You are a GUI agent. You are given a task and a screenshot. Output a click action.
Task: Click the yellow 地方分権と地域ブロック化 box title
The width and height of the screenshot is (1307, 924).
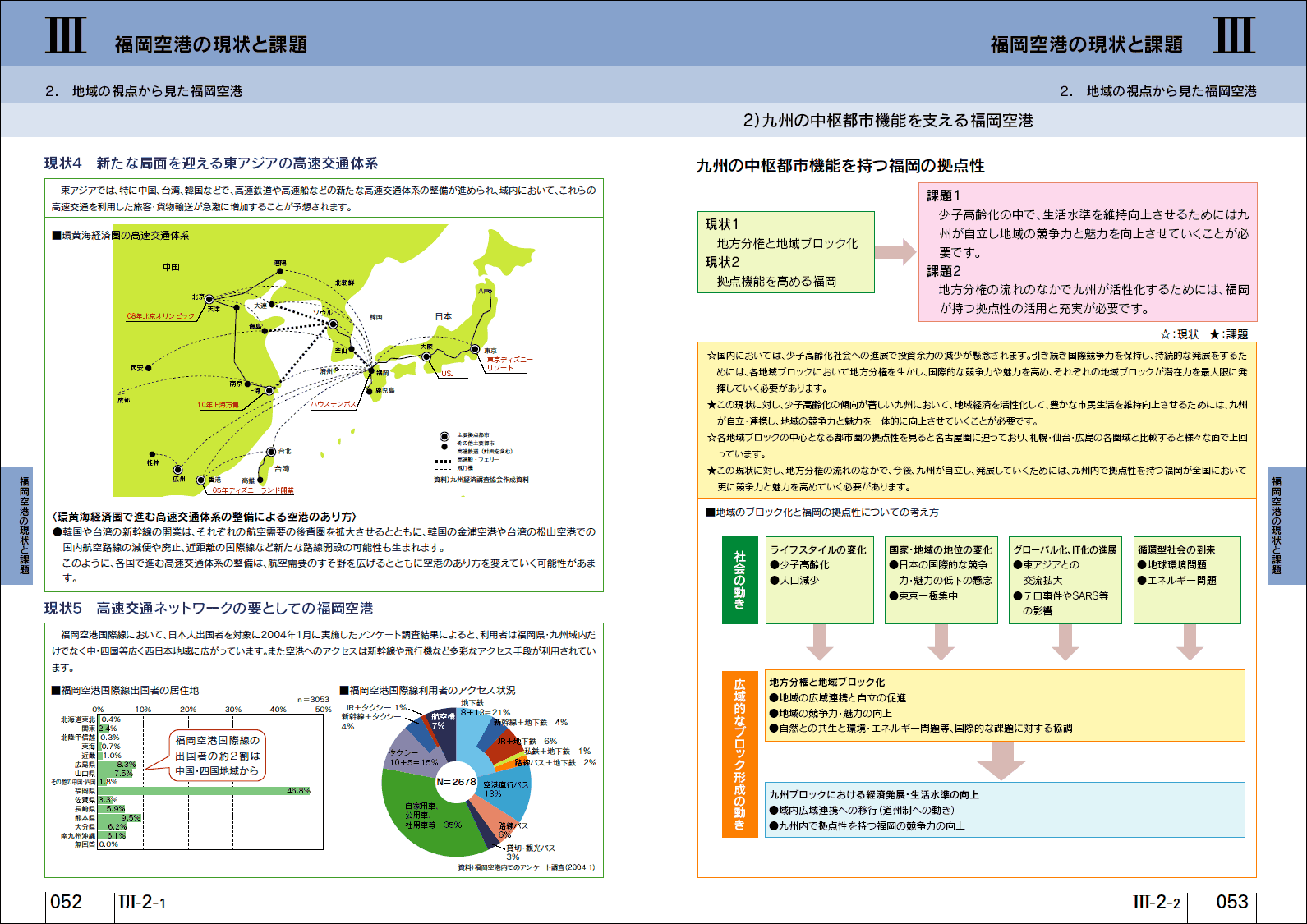click(827, 683)
